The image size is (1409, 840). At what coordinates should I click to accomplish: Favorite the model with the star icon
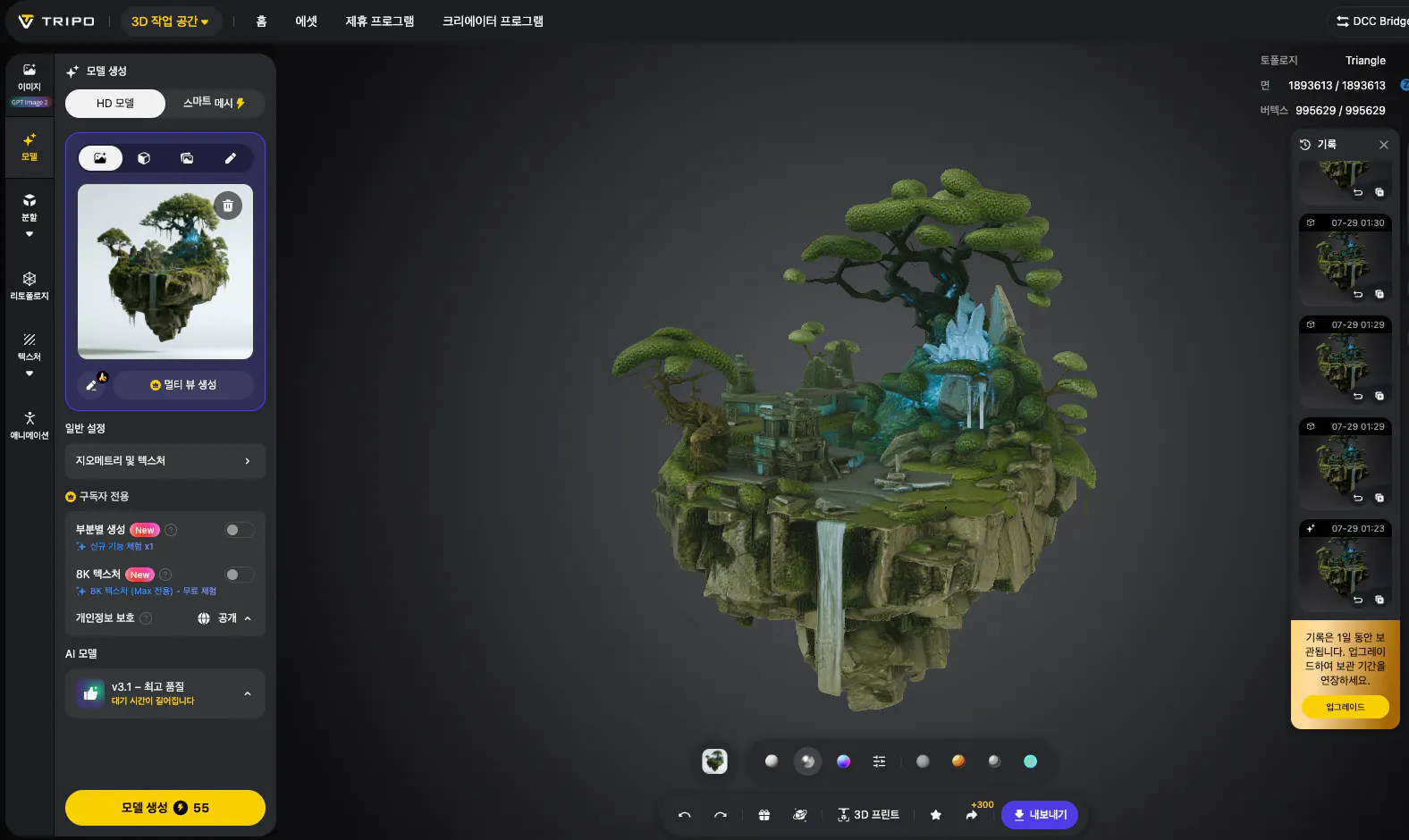(936, 815)
